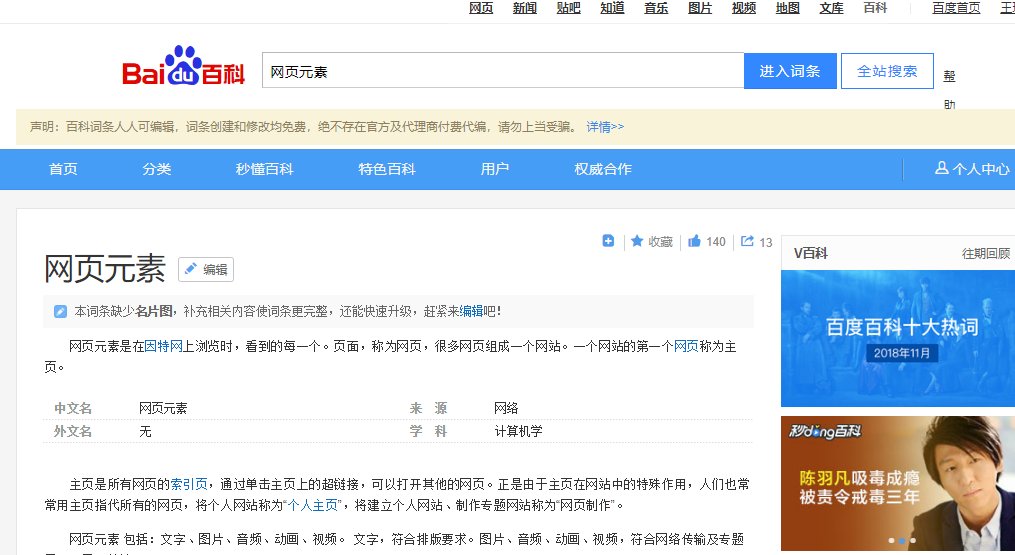1015x555 pixels.
Task: Click the 进入词条 button
Action: pos(790,71)
